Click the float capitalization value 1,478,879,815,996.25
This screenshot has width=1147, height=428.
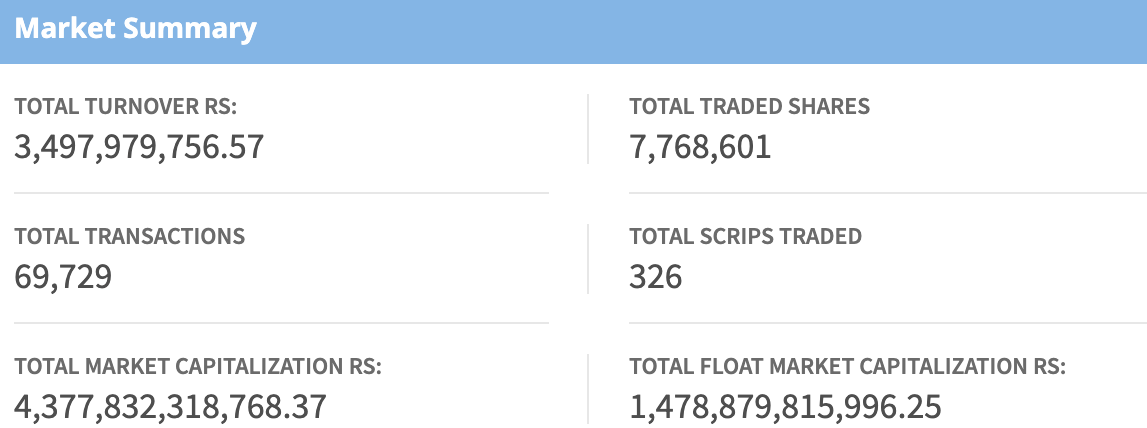point(785,407)
